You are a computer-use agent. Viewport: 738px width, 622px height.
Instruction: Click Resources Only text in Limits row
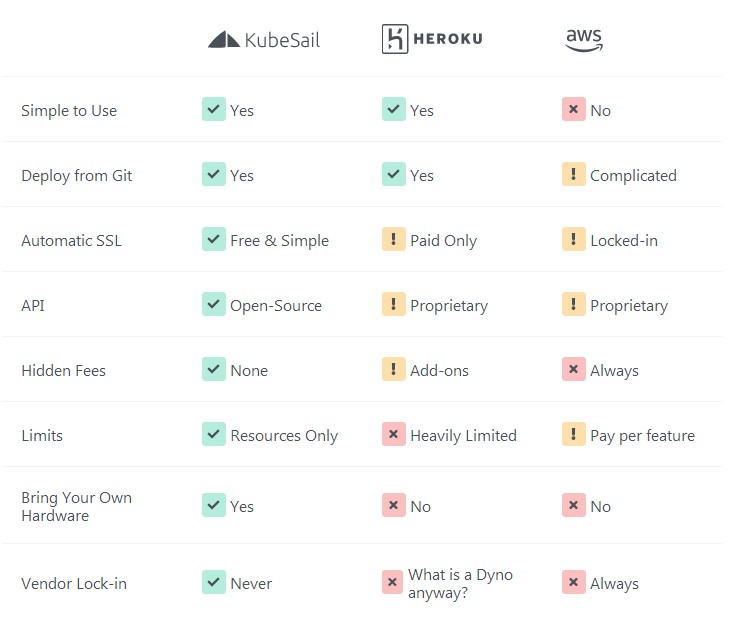(x=284, y=436)
